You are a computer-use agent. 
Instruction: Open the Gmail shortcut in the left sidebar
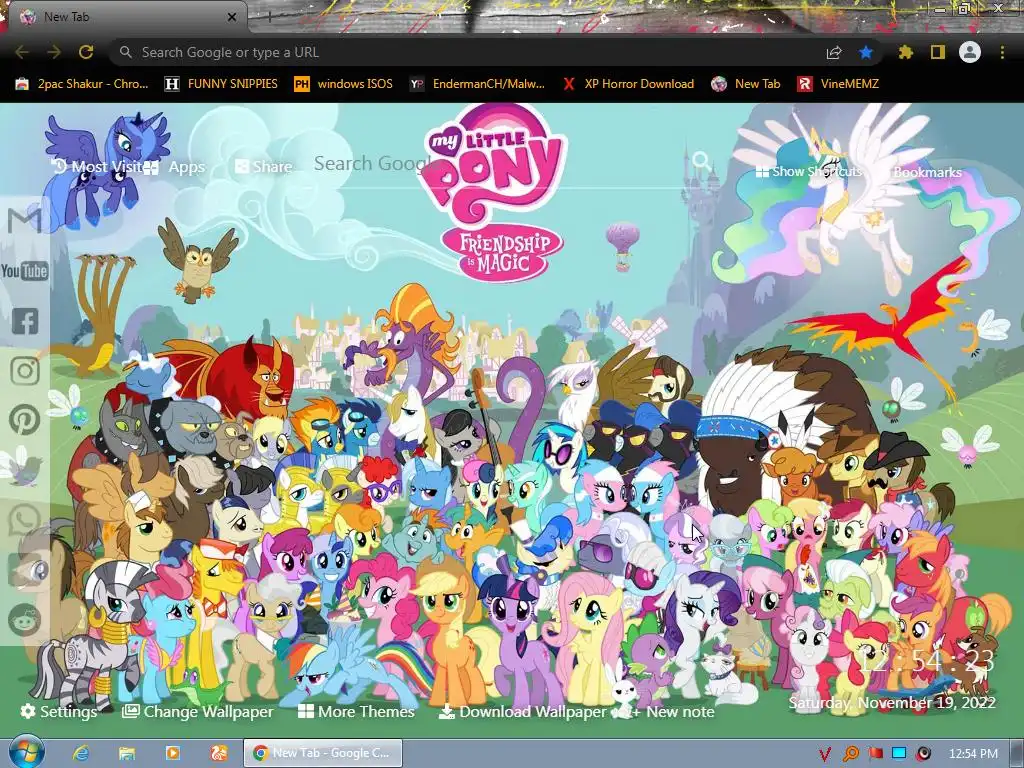(x=25, y=220)
